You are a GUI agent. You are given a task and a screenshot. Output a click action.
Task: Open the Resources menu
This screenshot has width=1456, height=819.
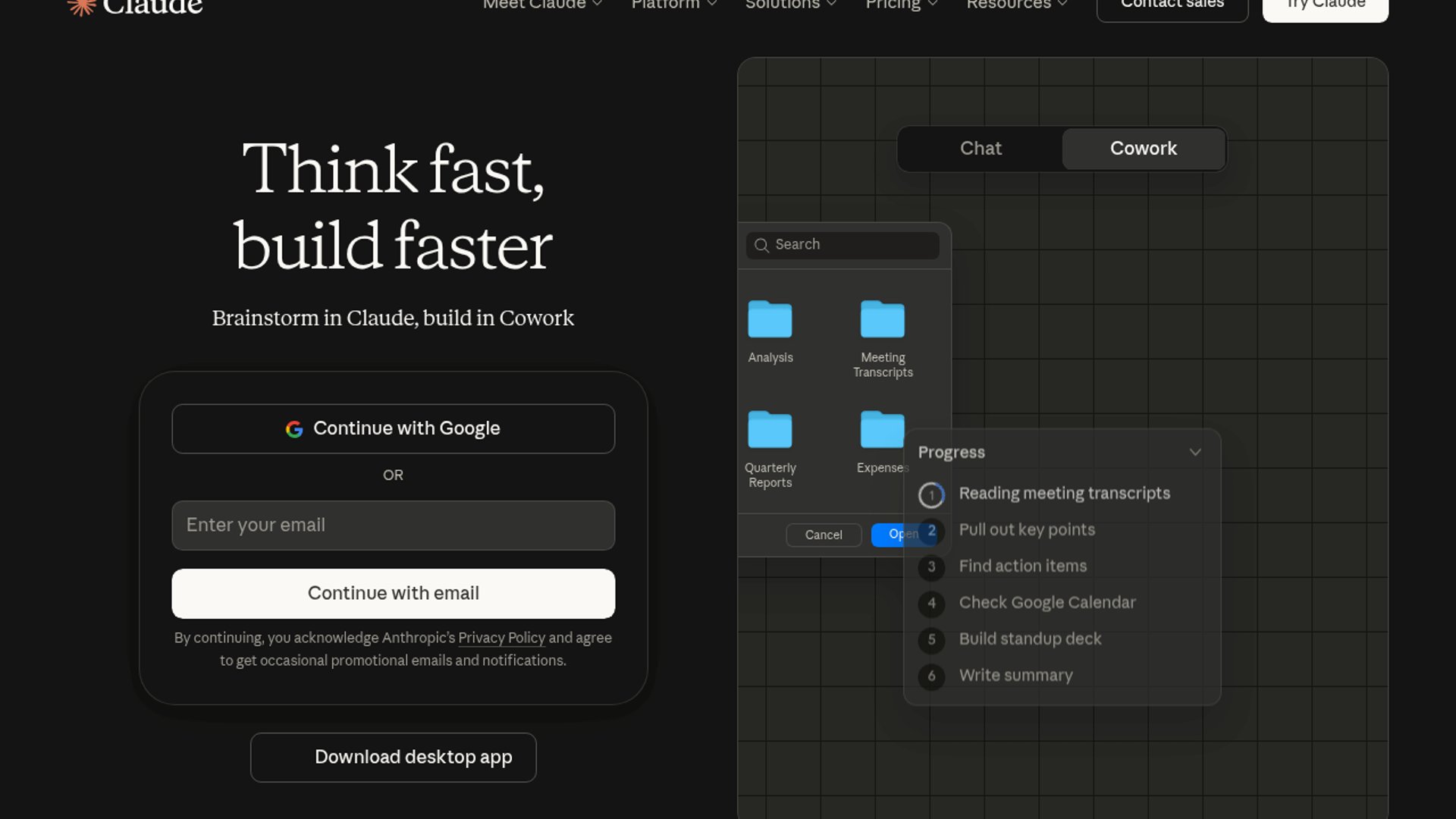click(x=1016, y=5)
